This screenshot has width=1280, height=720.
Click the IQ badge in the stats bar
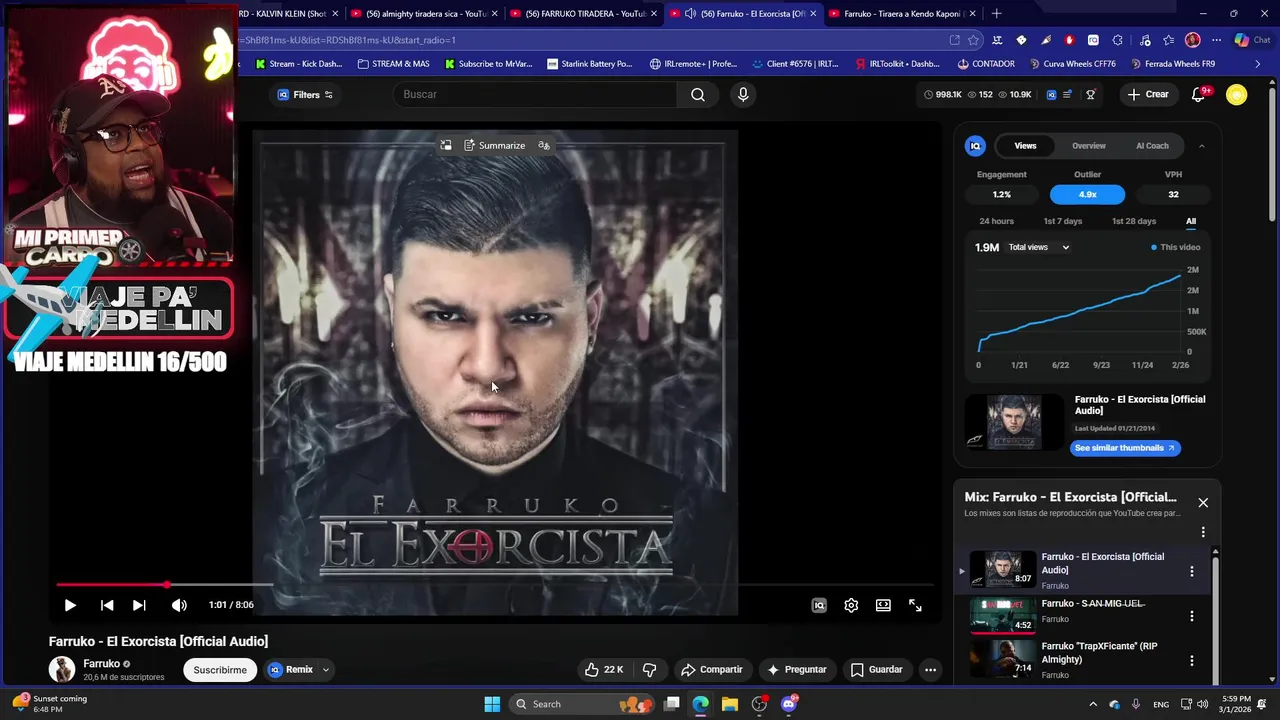click(1051, 95)
